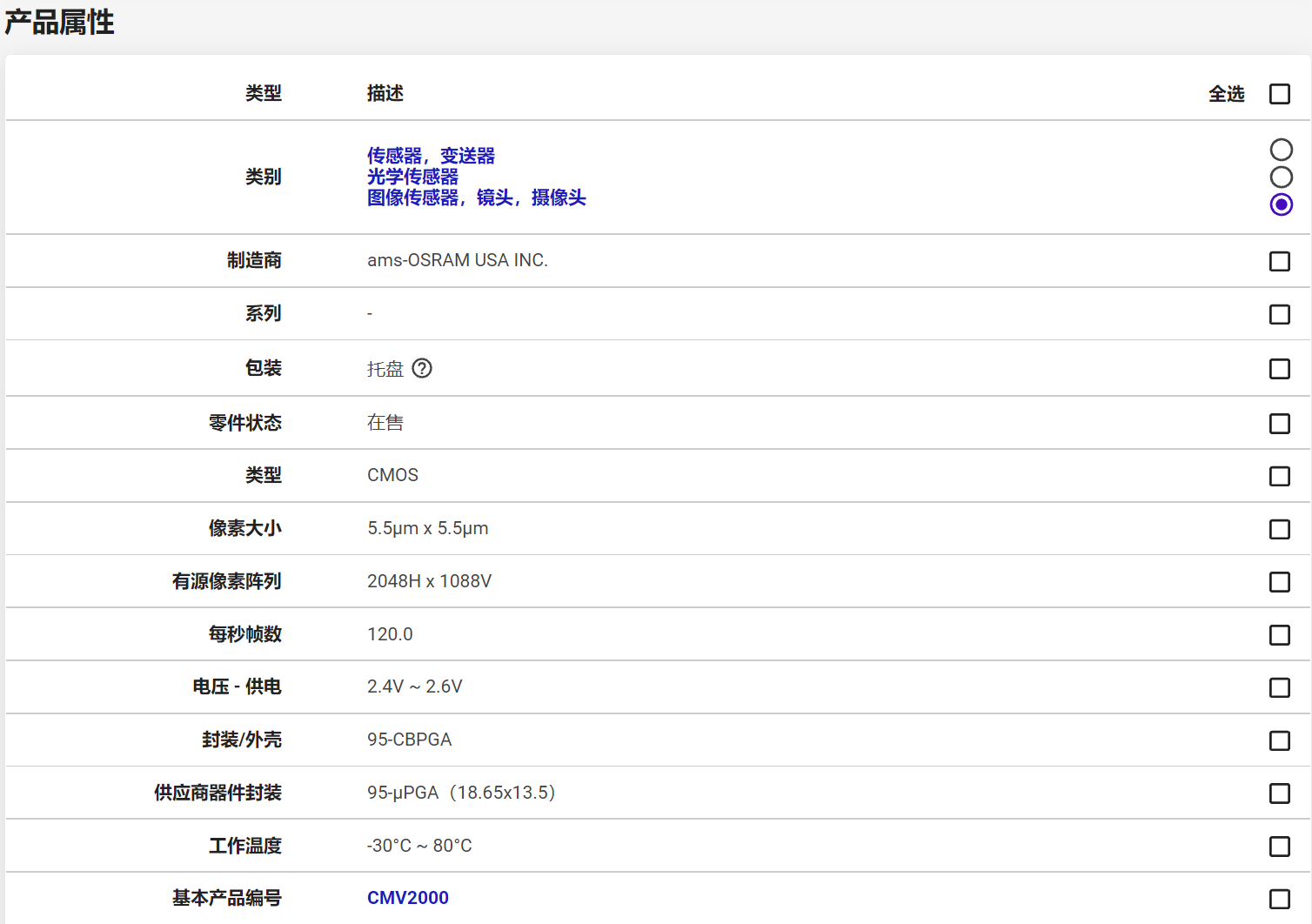Open the CMV2000 base product link

click(407, 898)
